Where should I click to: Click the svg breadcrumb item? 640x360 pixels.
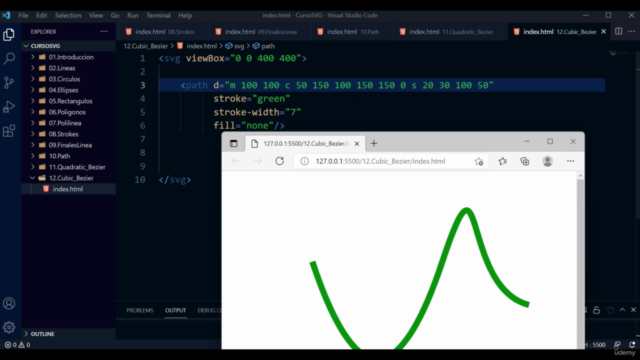click(235, 46)
